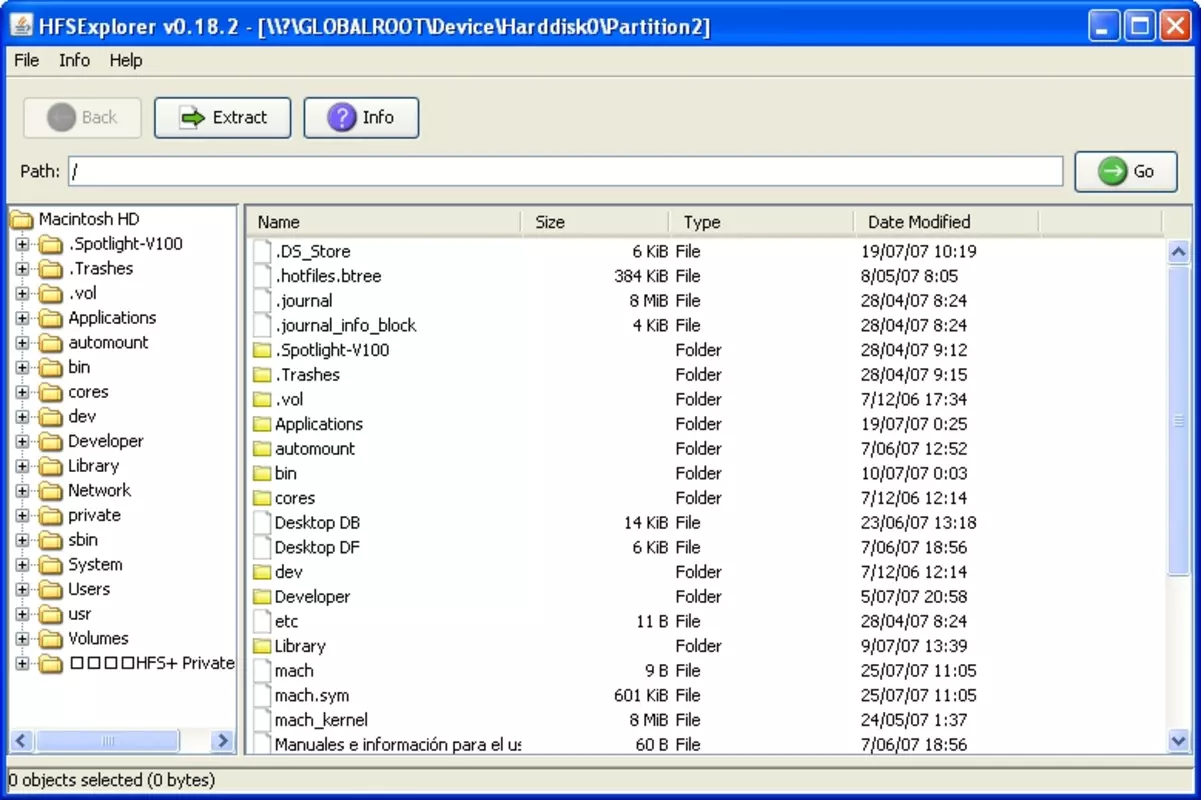Screen dimensions: 1201x800
Task: Expand the .vol tree node
Action: pos(23,294)
